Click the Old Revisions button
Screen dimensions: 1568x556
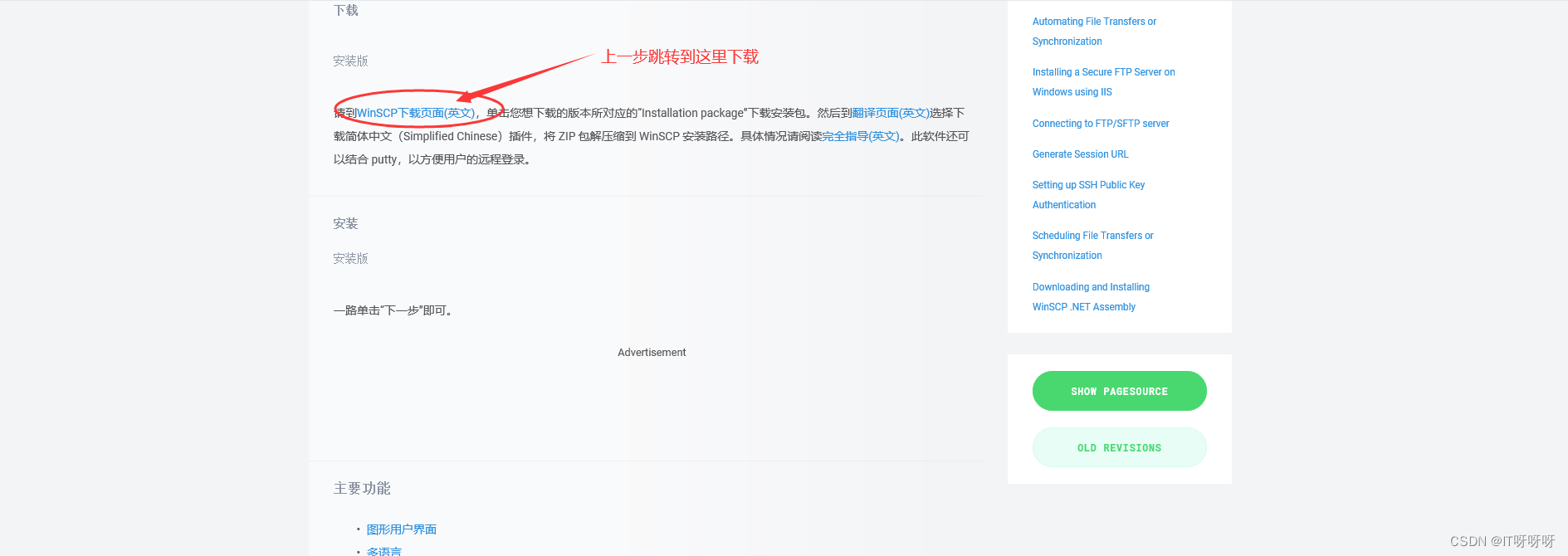tap(1119, 447)
